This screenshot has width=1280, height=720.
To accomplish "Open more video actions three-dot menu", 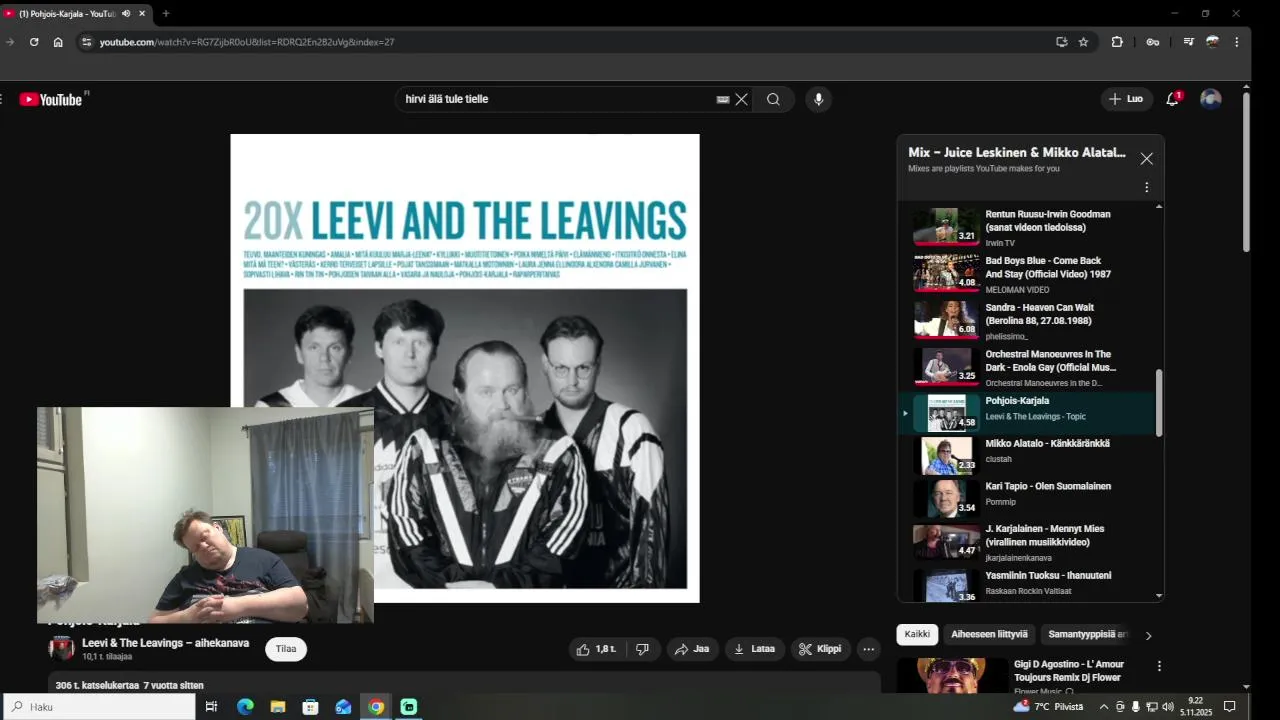I will pos(868,649).
